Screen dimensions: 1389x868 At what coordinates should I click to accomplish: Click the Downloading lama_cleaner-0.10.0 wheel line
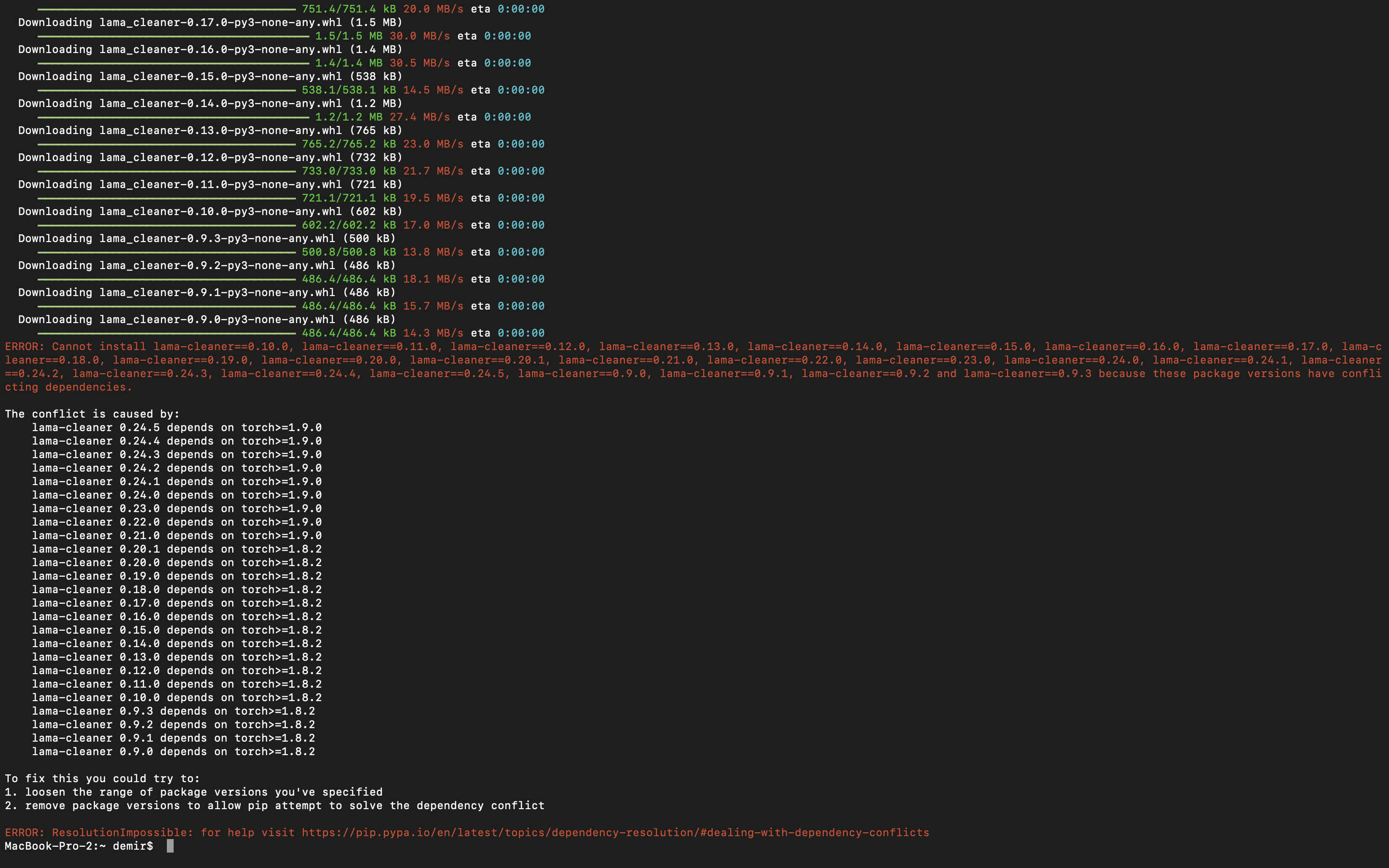[210, 211]
